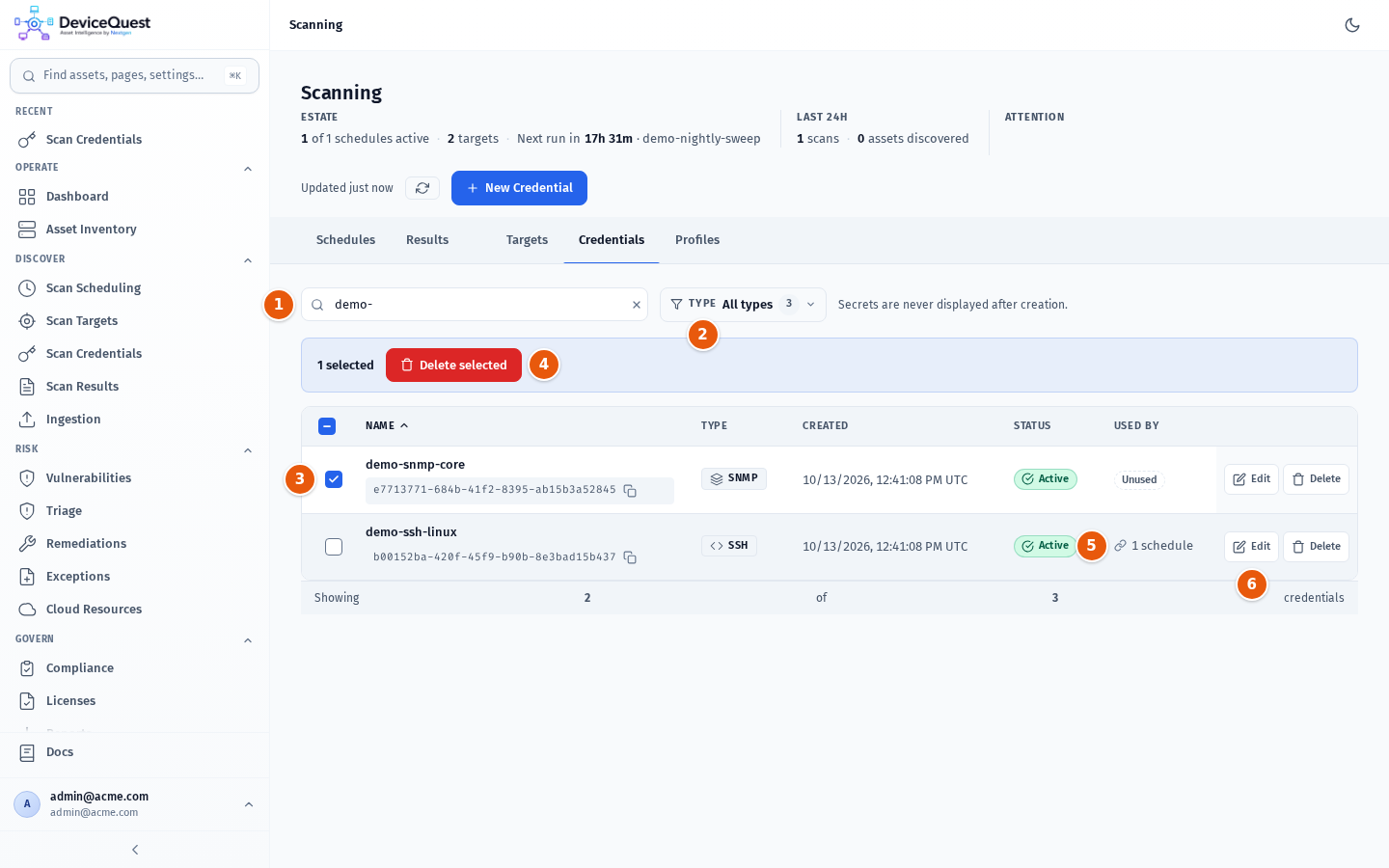Clear the demo- search text

click(x=637, y=305)
